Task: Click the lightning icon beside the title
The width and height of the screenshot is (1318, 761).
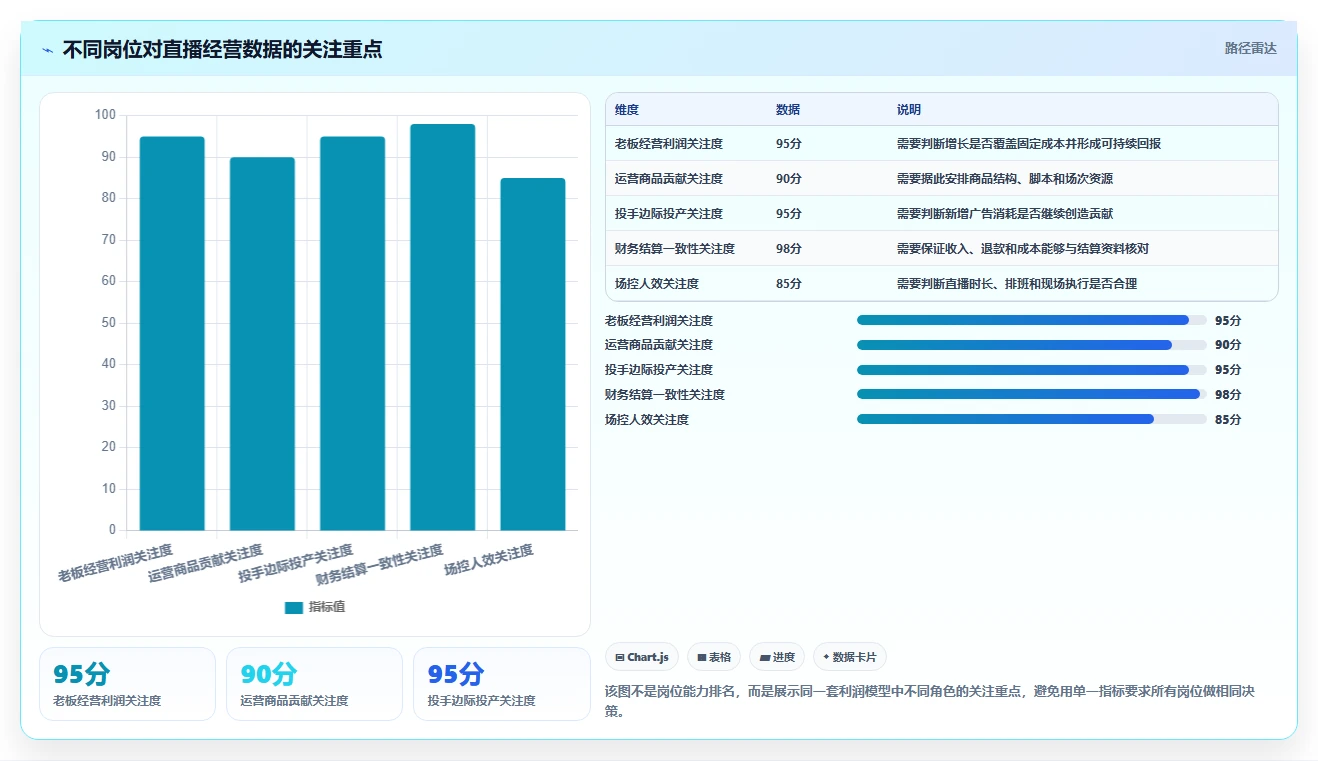Action: tap(48, 50)
